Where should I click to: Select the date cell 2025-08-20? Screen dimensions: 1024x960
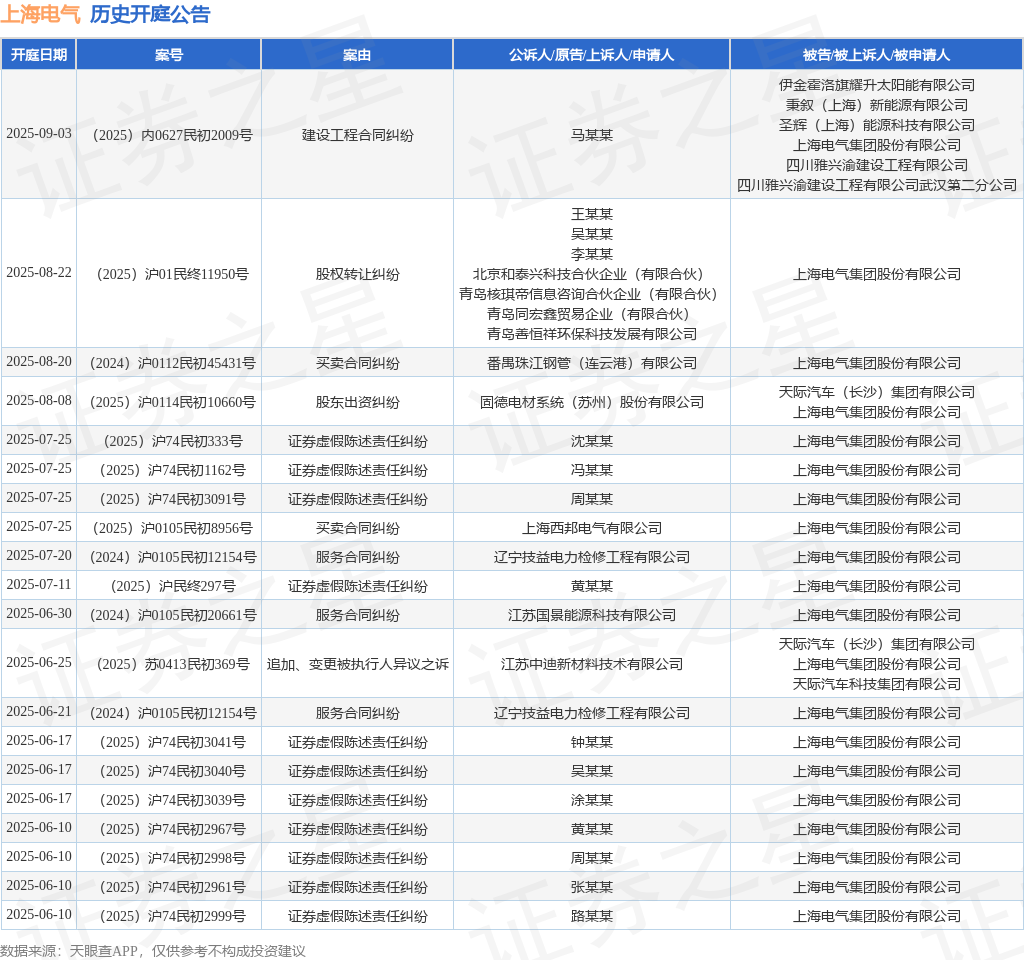pos(39,362)
